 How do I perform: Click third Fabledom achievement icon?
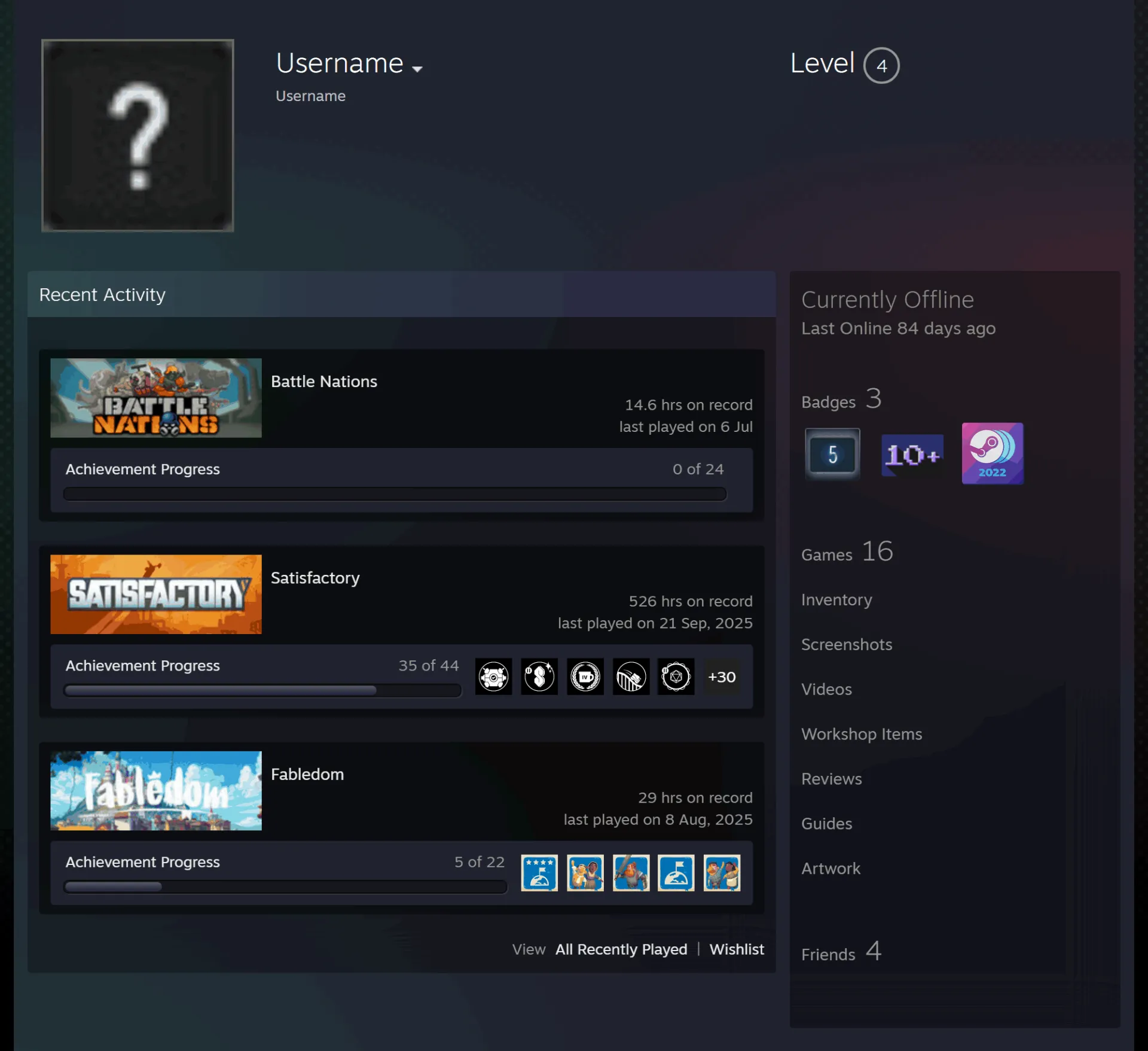click(x=631, y=873)
